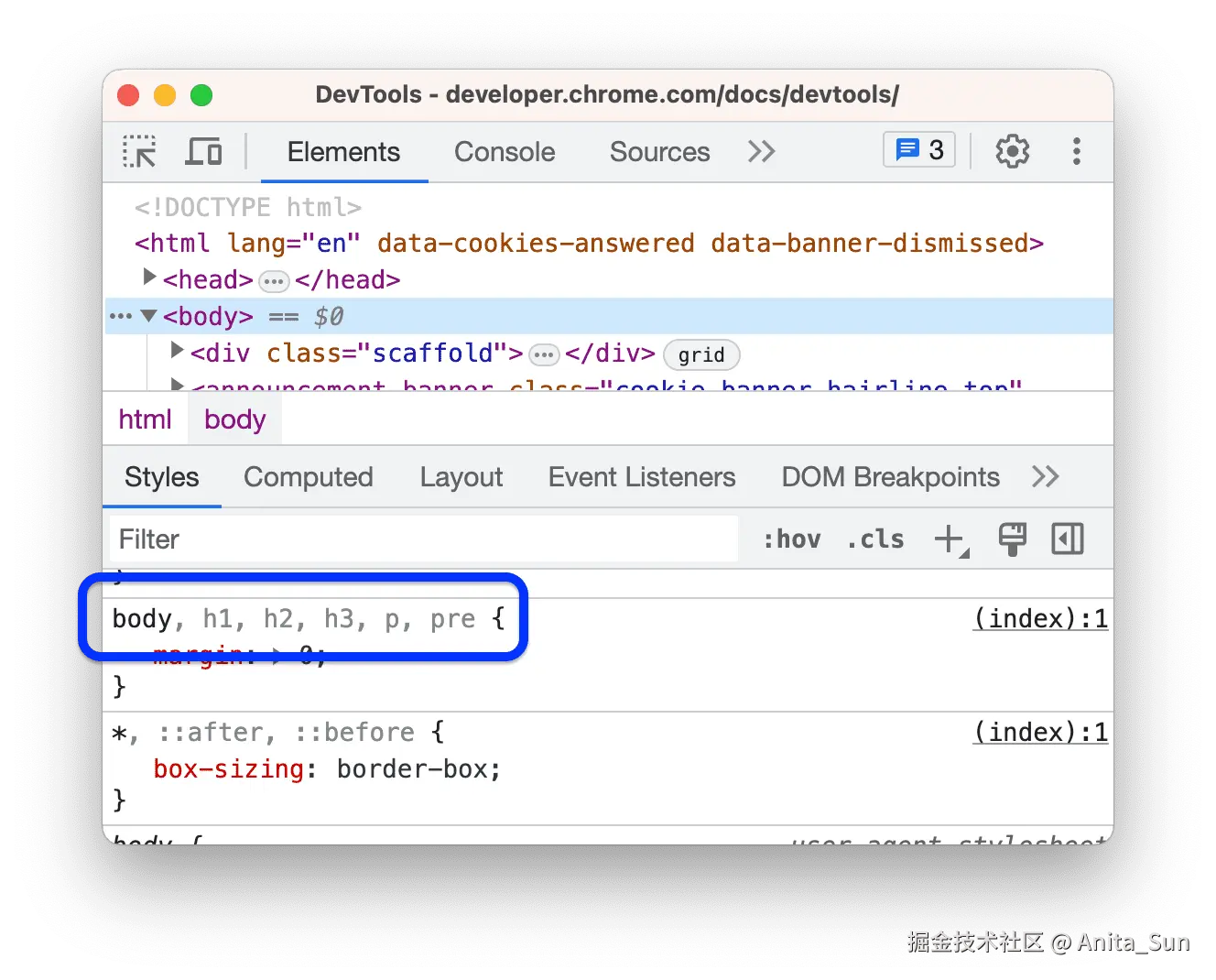Switch to the Sources tab
This screenshot has height=980, width=1216.
pyautogui.click(x=659, y=152)
